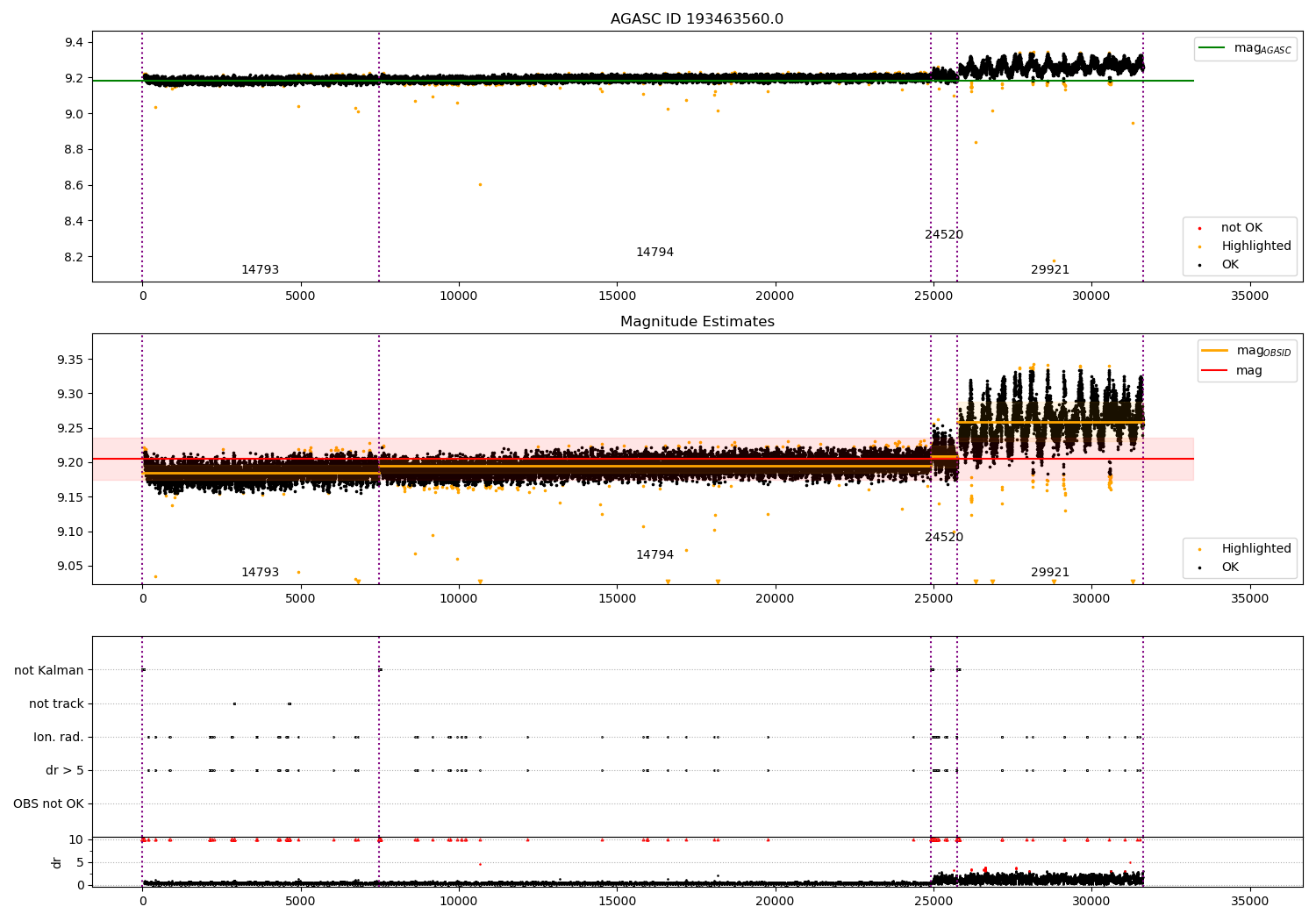Click the y-axis tick 8.2 in top plot
Viewport: 1316px width, 921px height.
click(74, 258)
